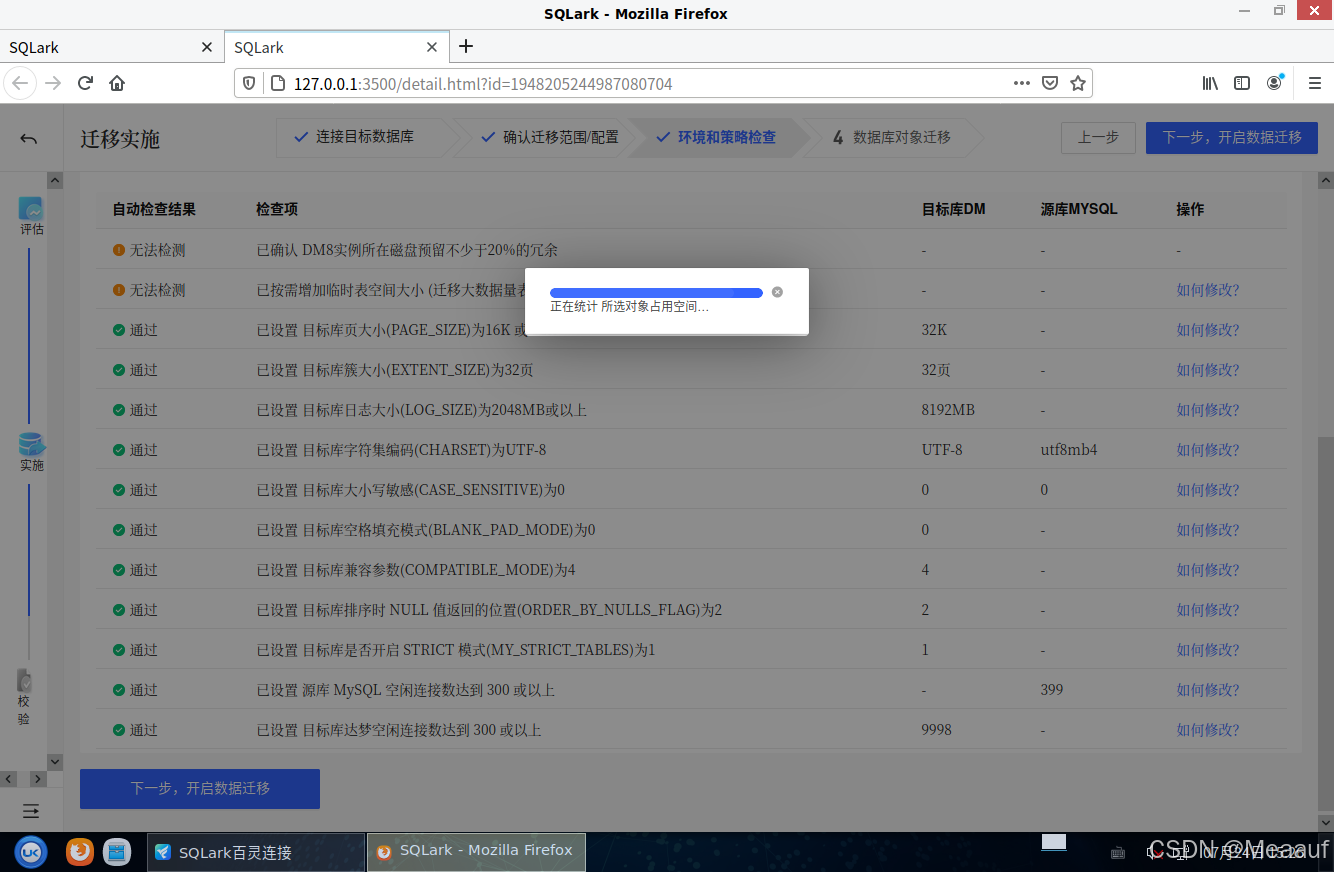Image resolution: width=1334 pixels, height=872 pixels.
Task: Open the UOS launcher in the taskbar
Action: 31,851
